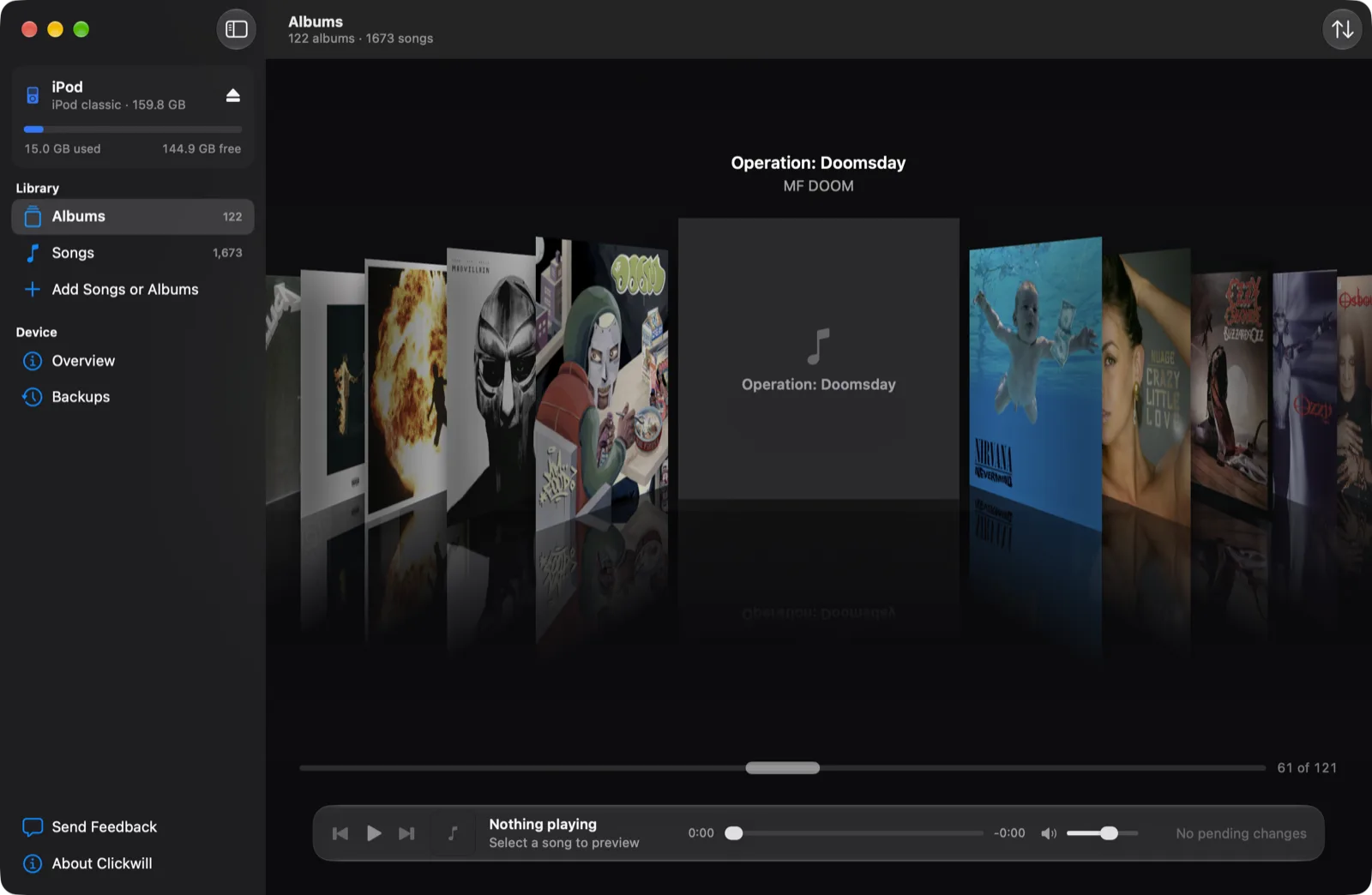Image resolution: width=1372 pixels, height=895 pixels.
Task: Select Albums in the Library sidebar
Action: [133, 217]
